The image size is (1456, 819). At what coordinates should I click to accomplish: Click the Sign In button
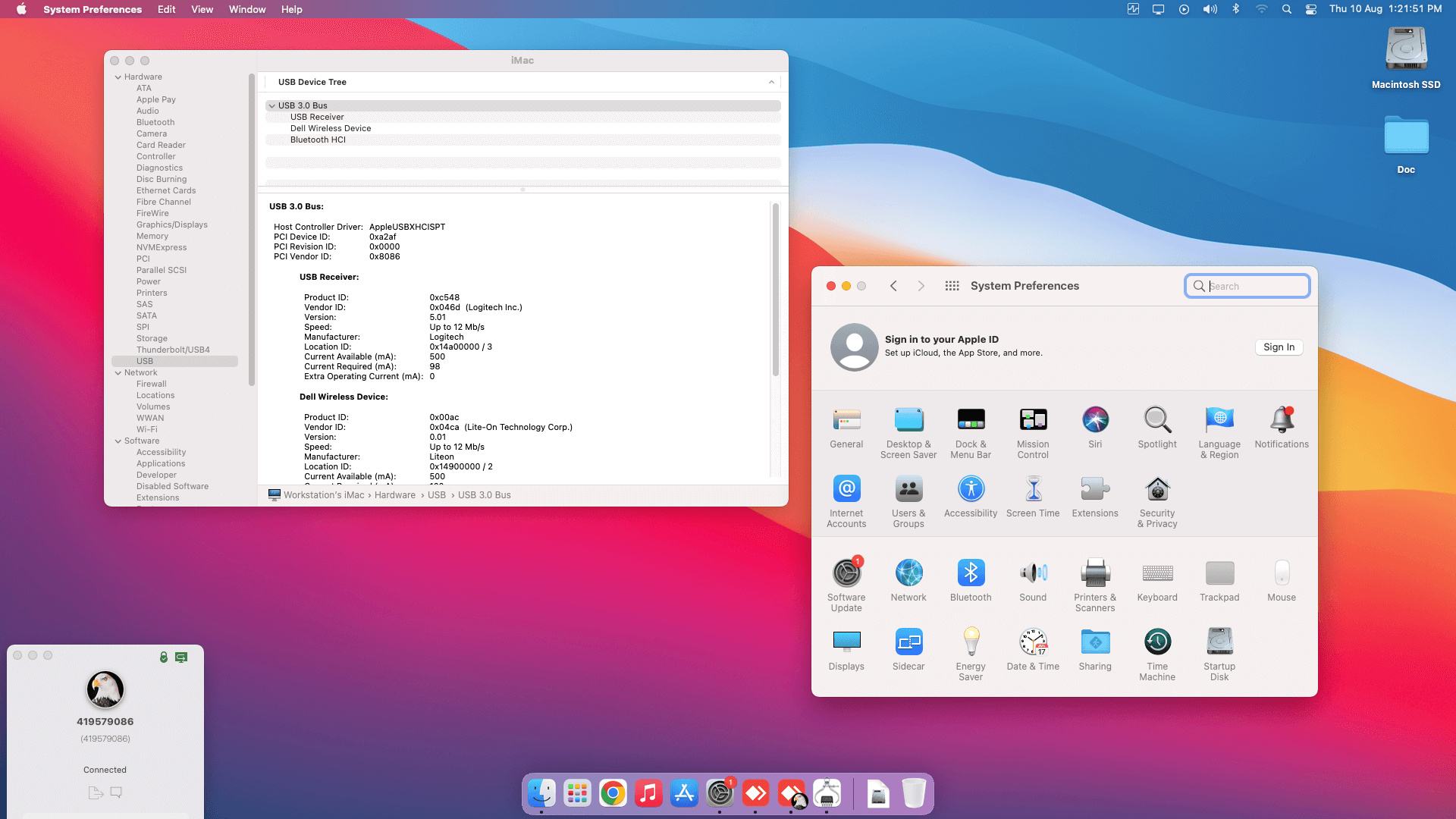1279,347
